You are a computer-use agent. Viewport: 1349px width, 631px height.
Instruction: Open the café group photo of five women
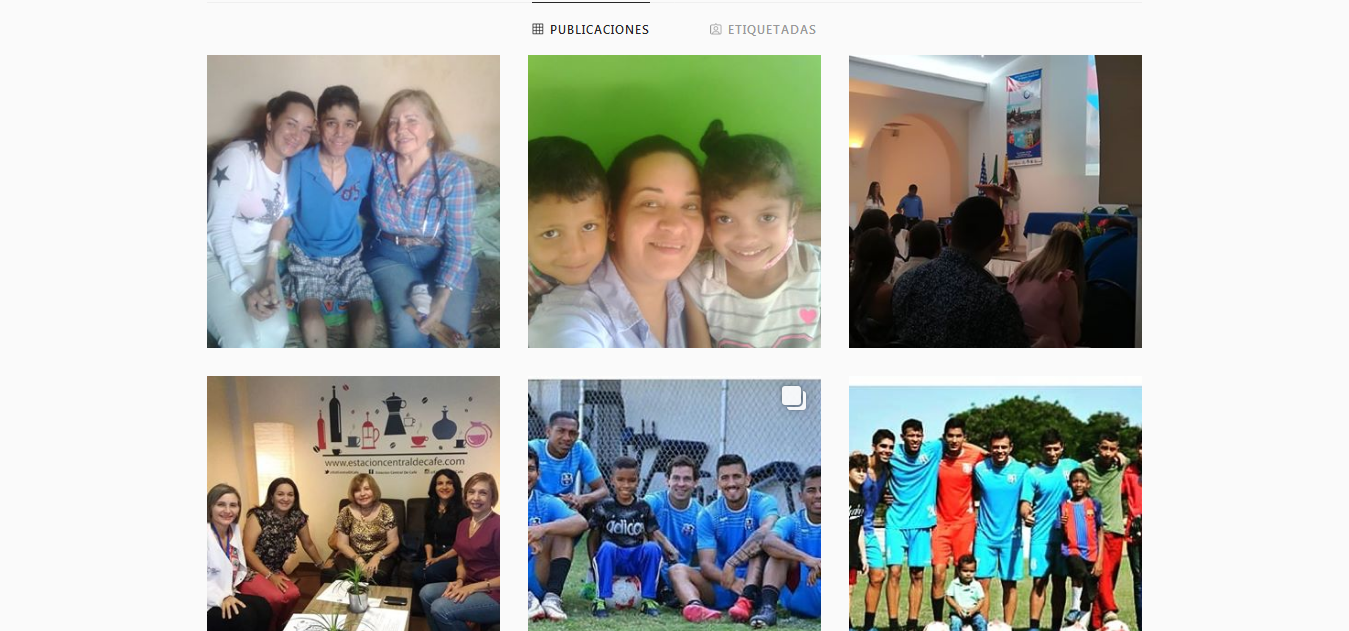(x=353, y=503)
